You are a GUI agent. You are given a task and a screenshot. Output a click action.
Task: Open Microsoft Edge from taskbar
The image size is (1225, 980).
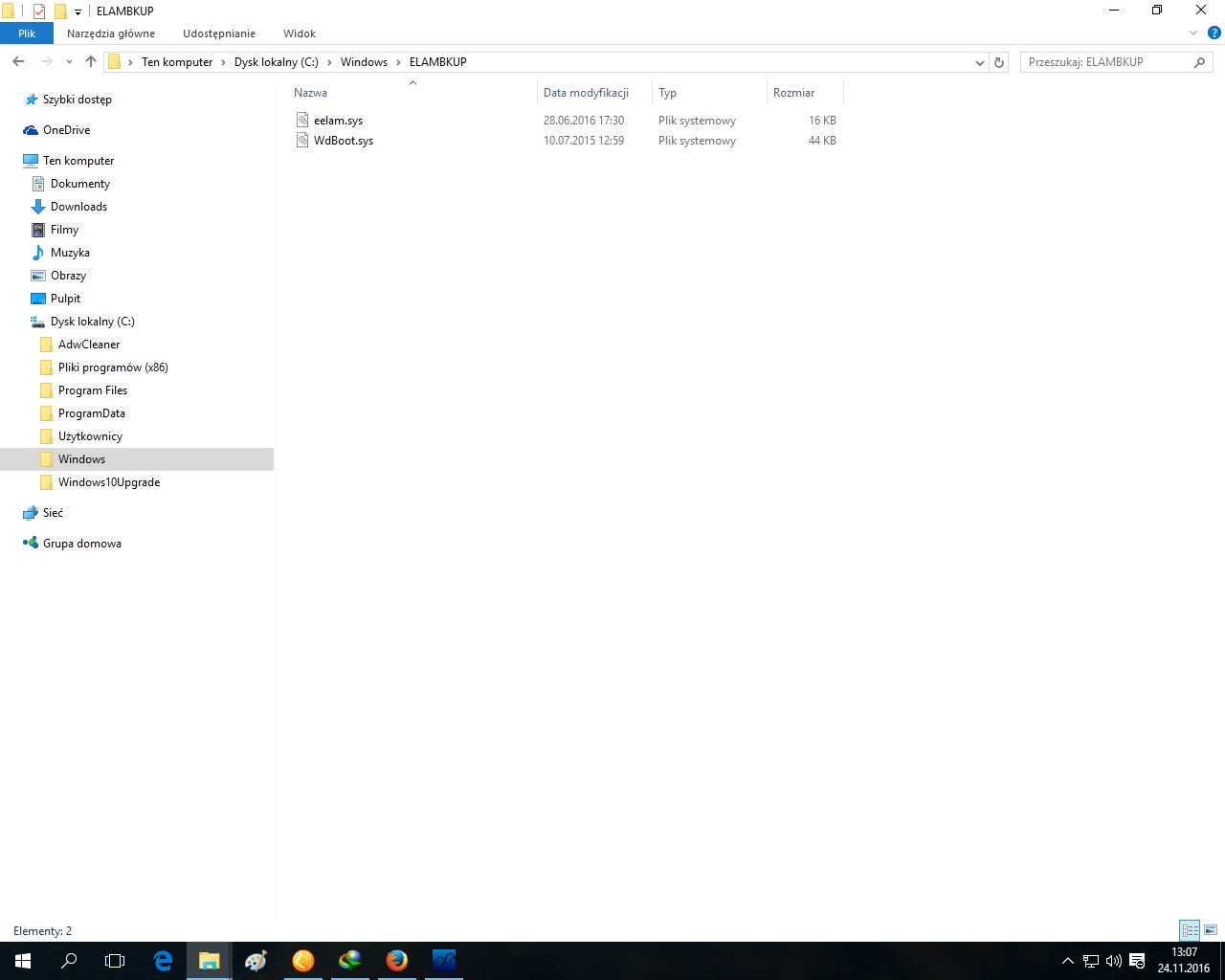point(163,961)
